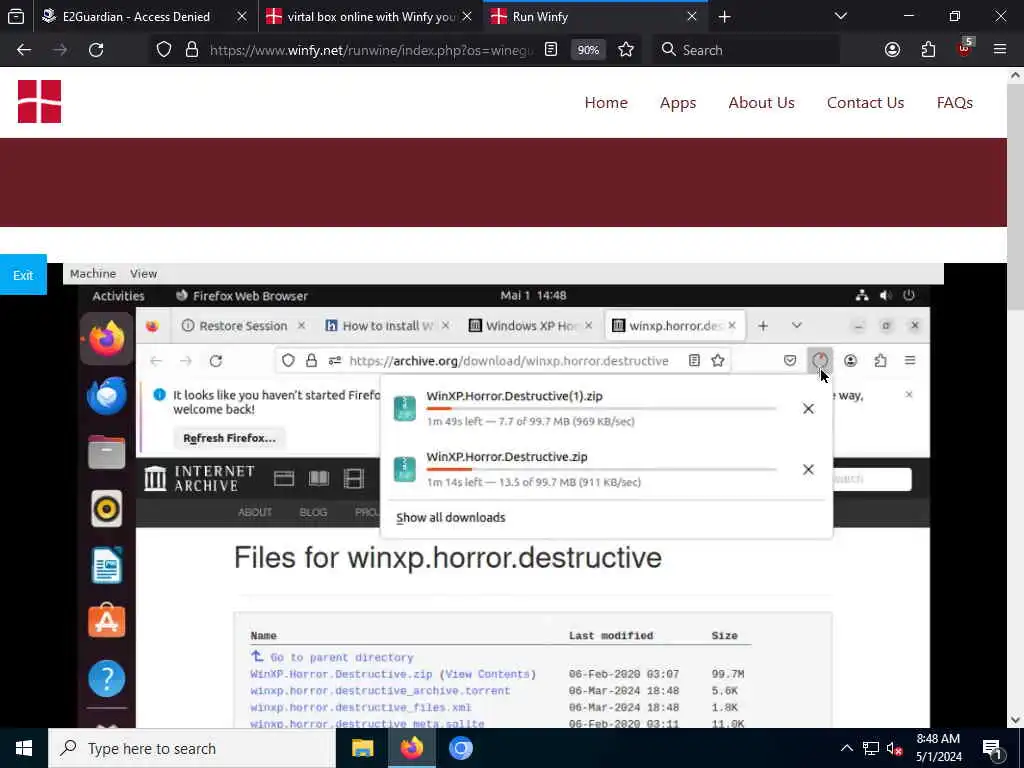Click Activities in Ubuntu top bar

click(118, 296)
